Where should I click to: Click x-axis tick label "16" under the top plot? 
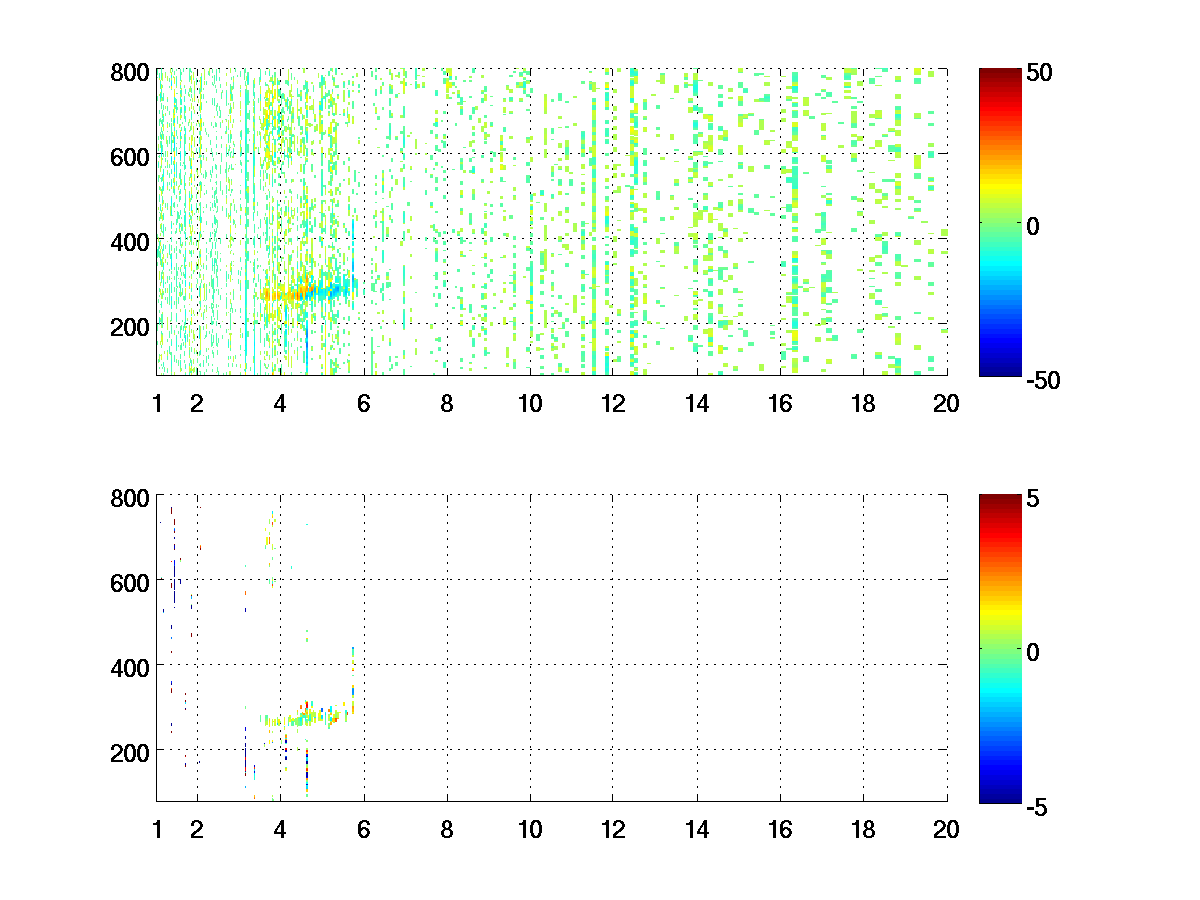[x=779, y=404]
